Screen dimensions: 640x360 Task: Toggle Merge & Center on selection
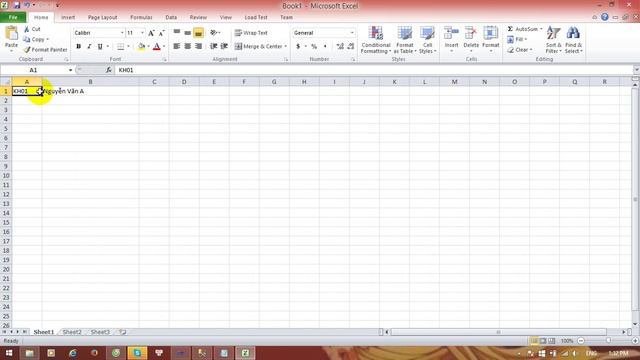coord(258,46)
